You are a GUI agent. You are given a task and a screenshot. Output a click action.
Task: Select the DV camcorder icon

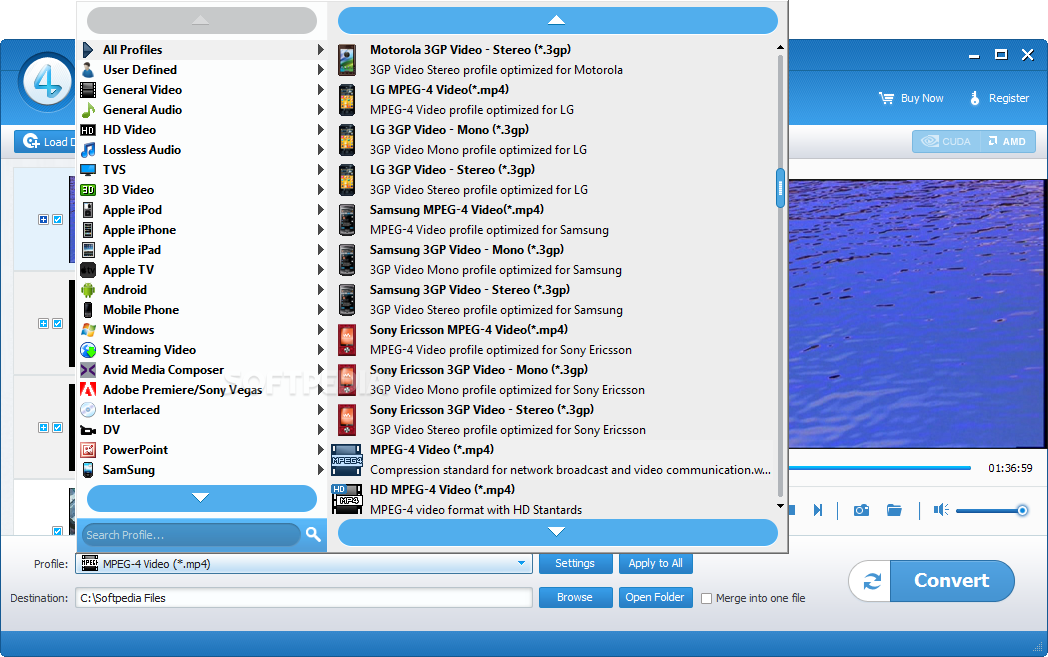88,430
